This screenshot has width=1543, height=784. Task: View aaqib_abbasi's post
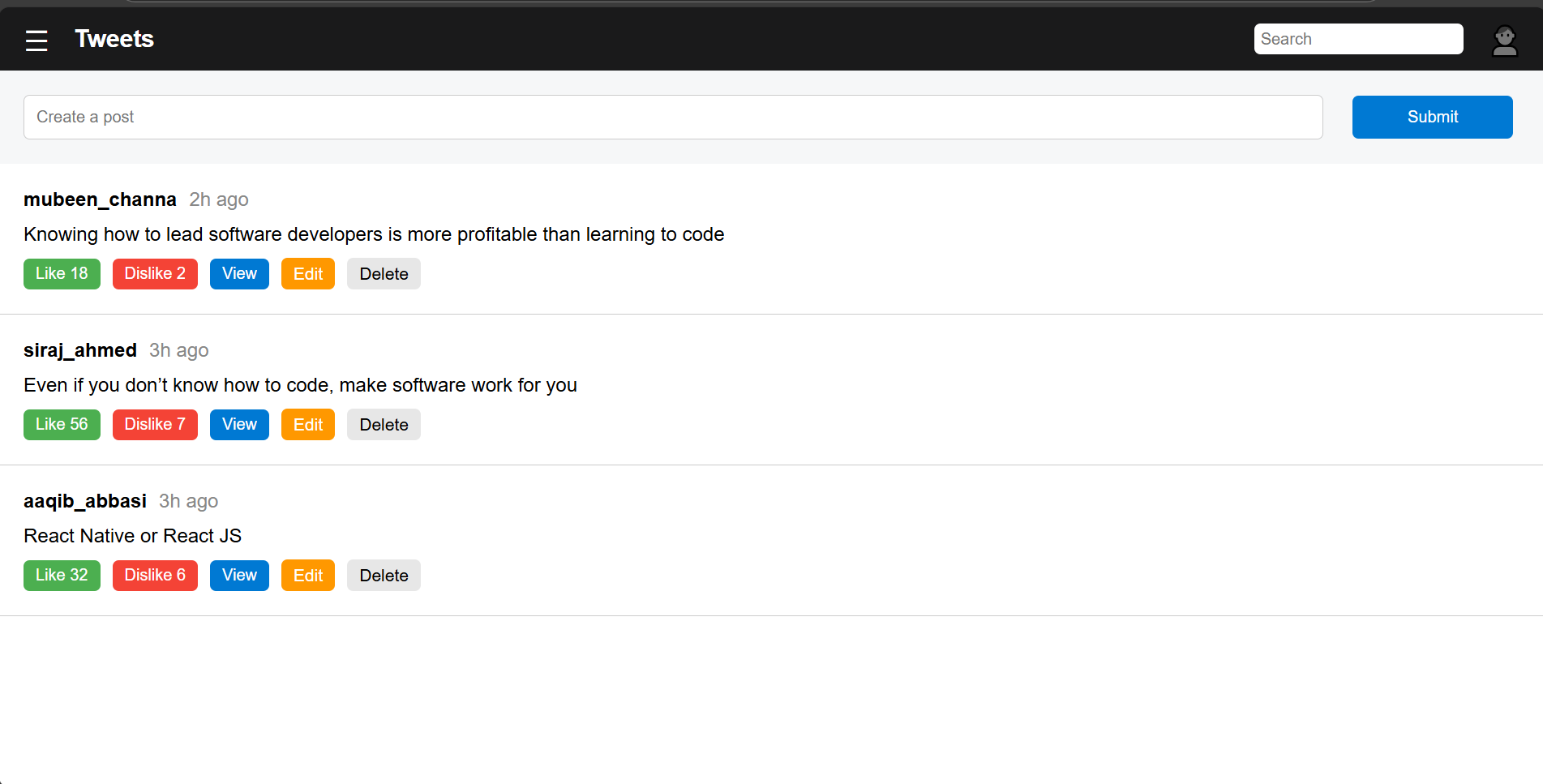click(x=239, y=576)
